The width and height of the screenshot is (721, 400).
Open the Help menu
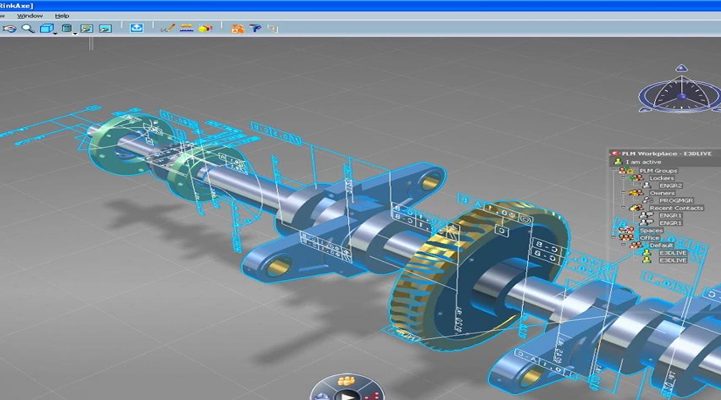click(x=62, y=16)
